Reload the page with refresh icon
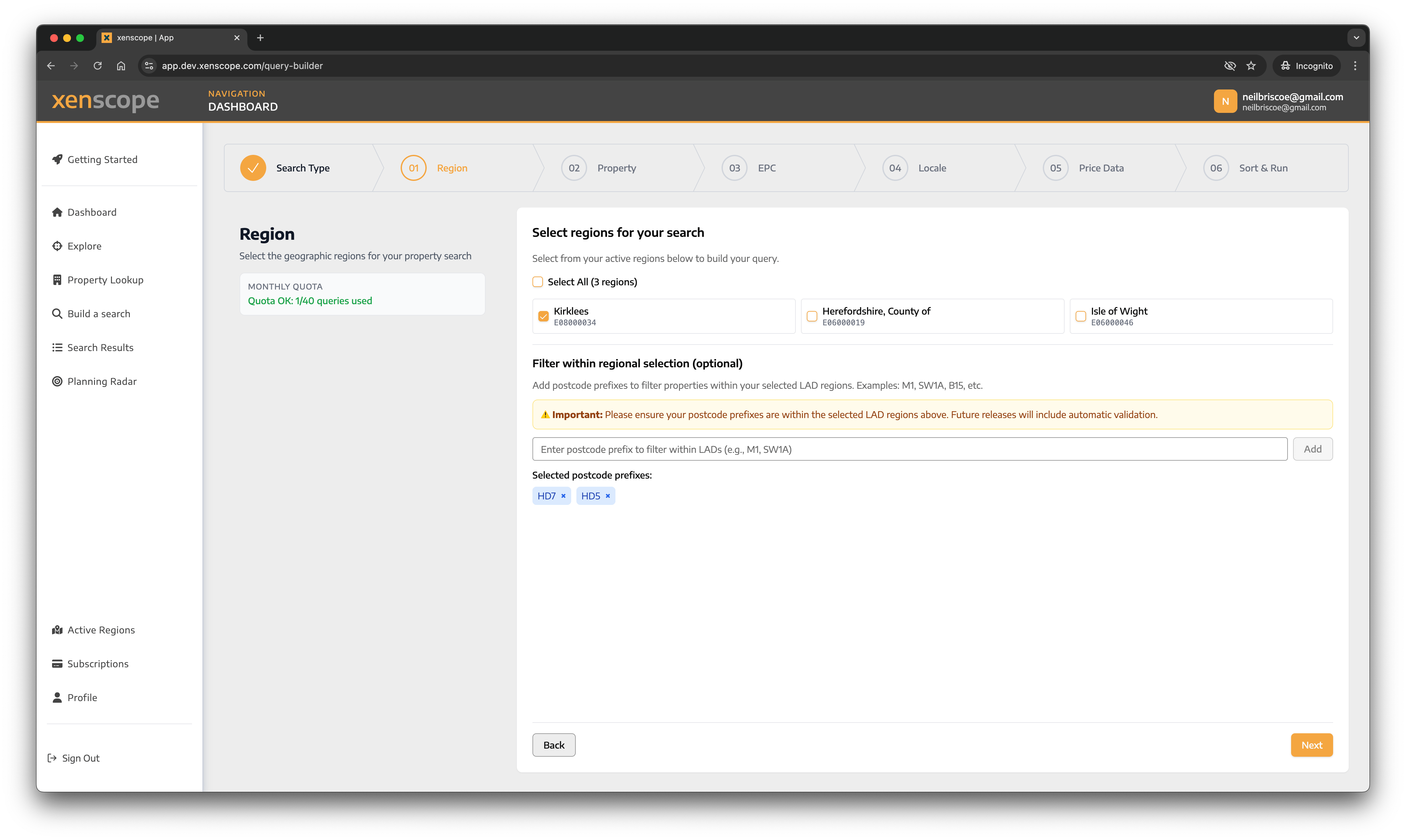Screen dimensions: 1406x840 click(97, 66)
